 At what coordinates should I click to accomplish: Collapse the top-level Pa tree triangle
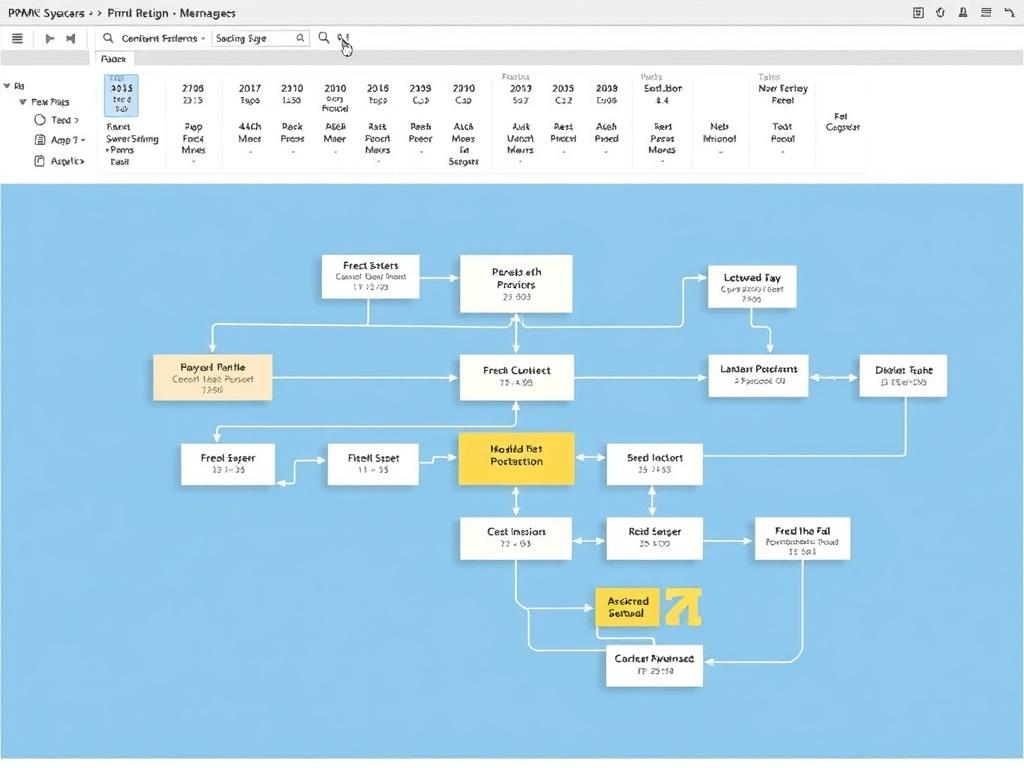[7, 86]
